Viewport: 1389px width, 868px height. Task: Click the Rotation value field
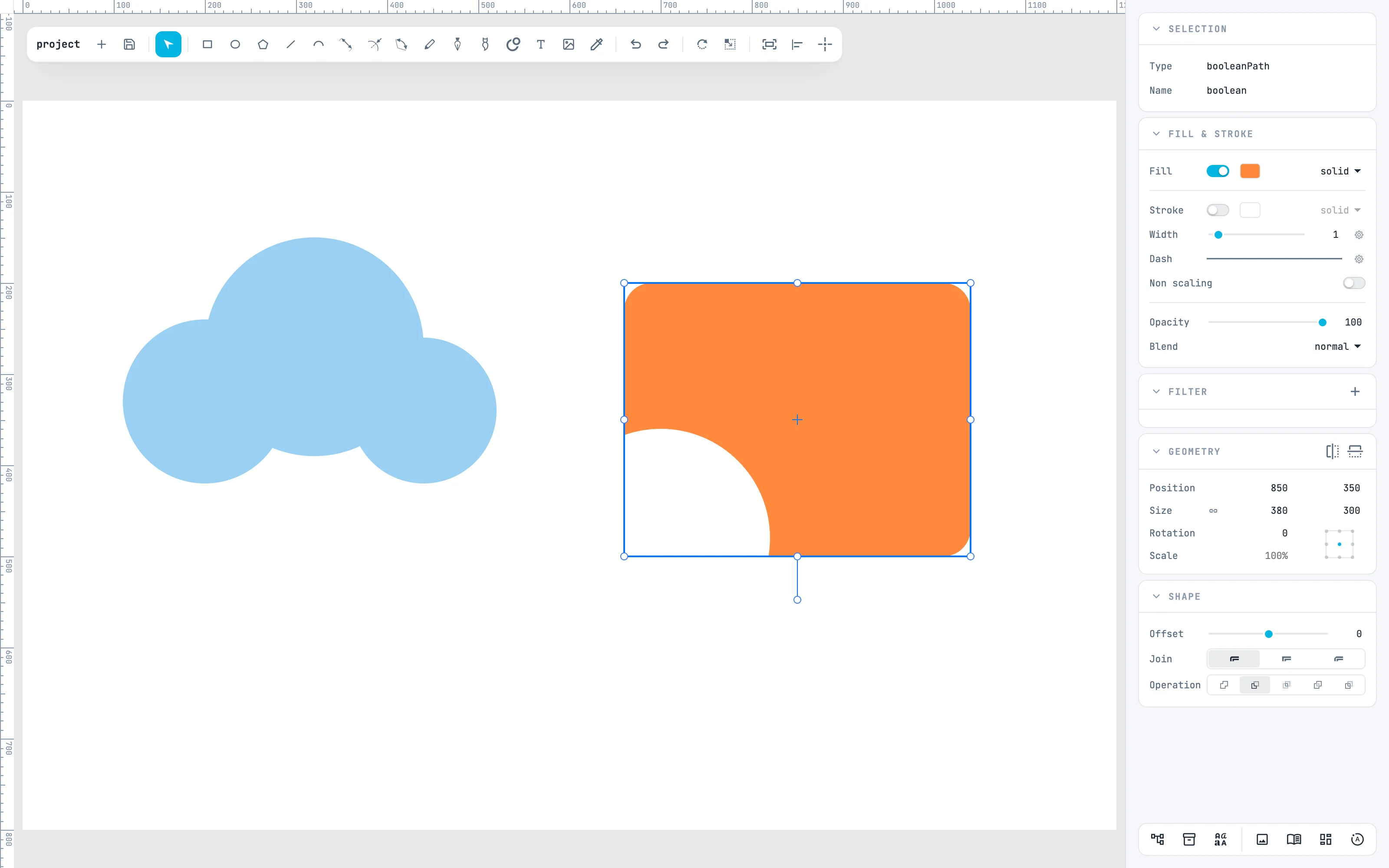[1284, 533]
